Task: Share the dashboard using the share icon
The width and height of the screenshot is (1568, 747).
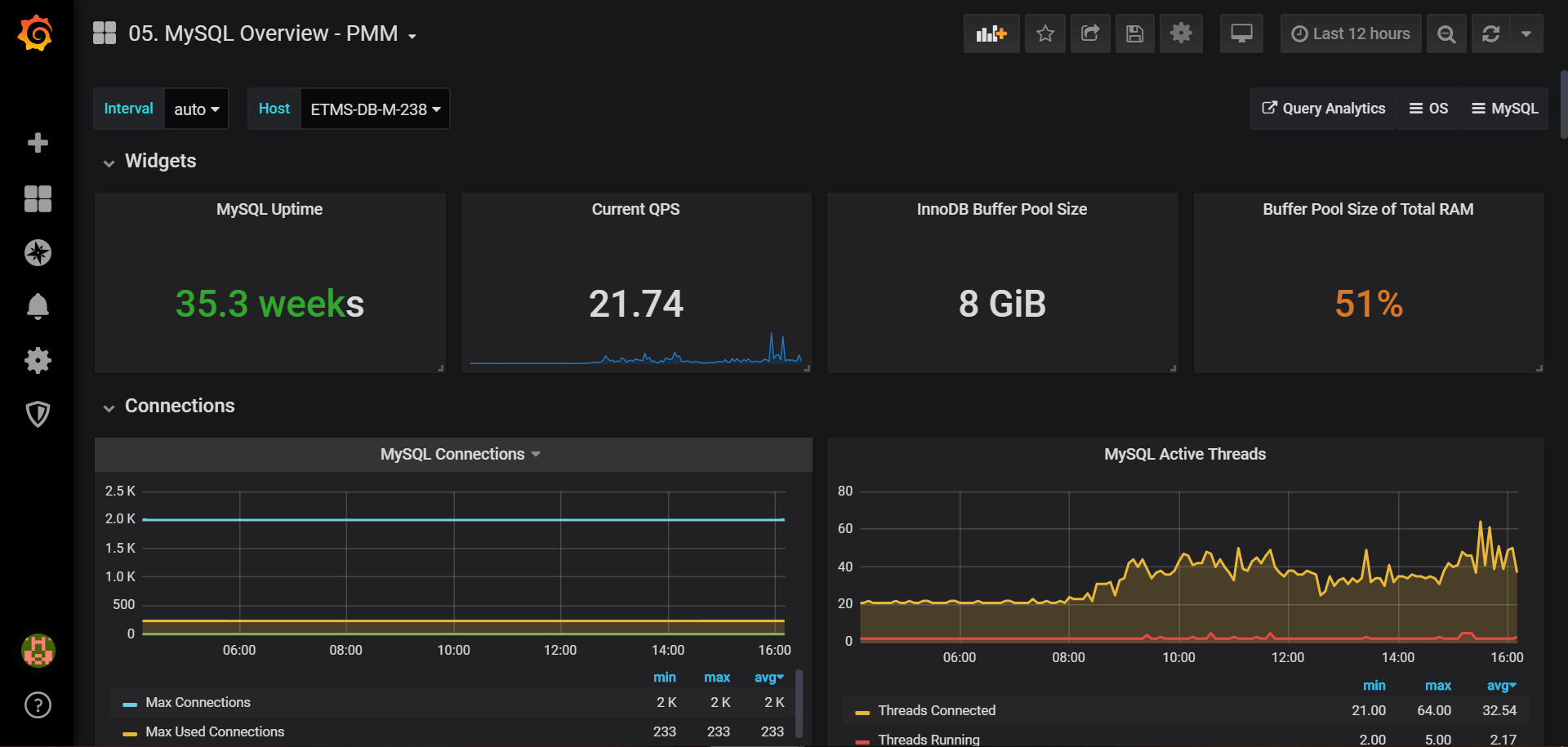Action: click(1090, 33)
